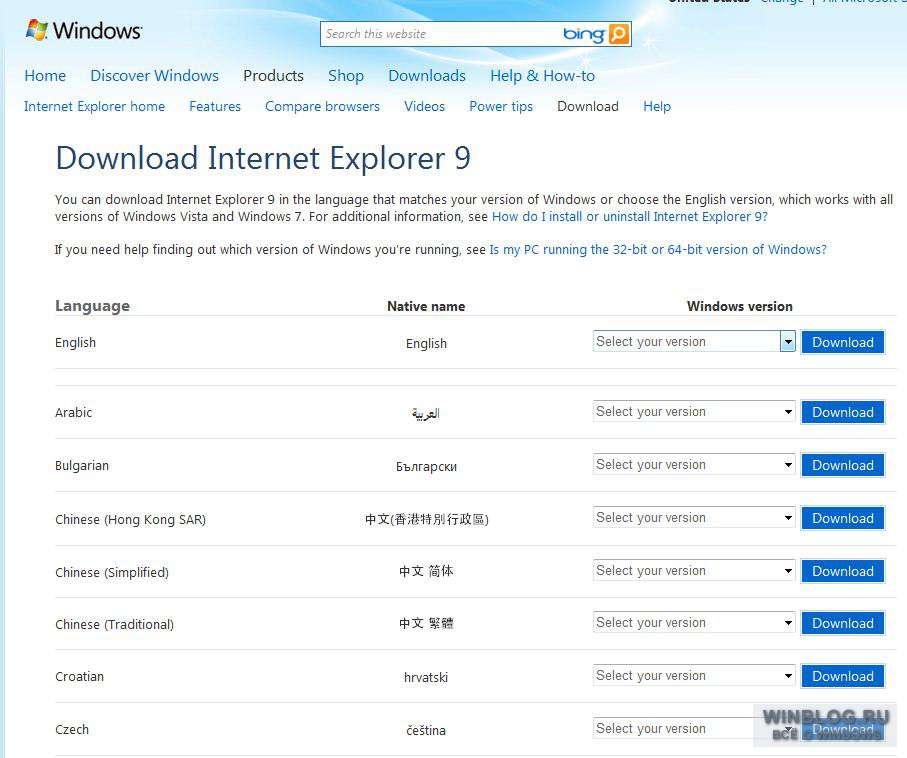Open the Shop menu

pos(346,76)
